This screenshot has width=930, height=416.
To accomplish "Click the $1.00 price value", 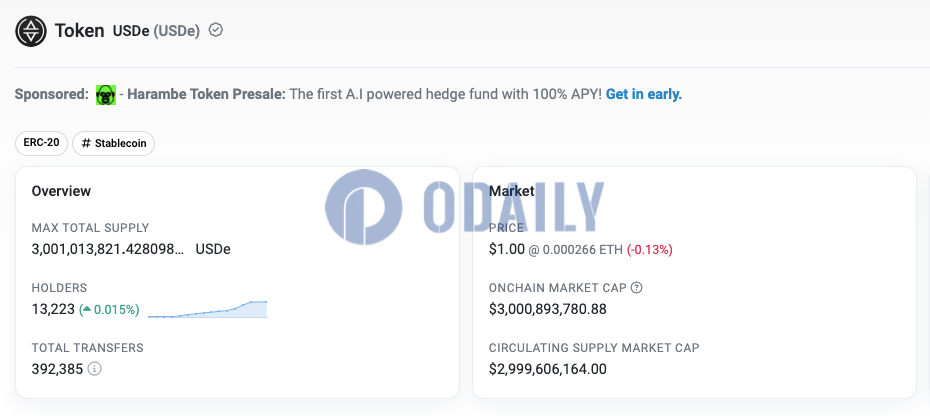I will [507, 249].
